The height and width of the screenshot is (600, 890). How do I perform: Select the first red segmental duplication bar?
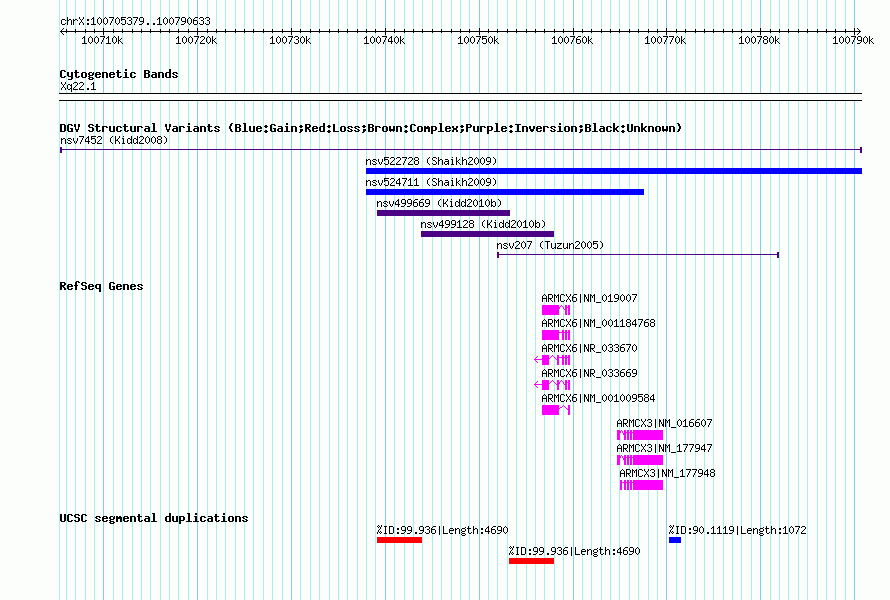point(399,540)
